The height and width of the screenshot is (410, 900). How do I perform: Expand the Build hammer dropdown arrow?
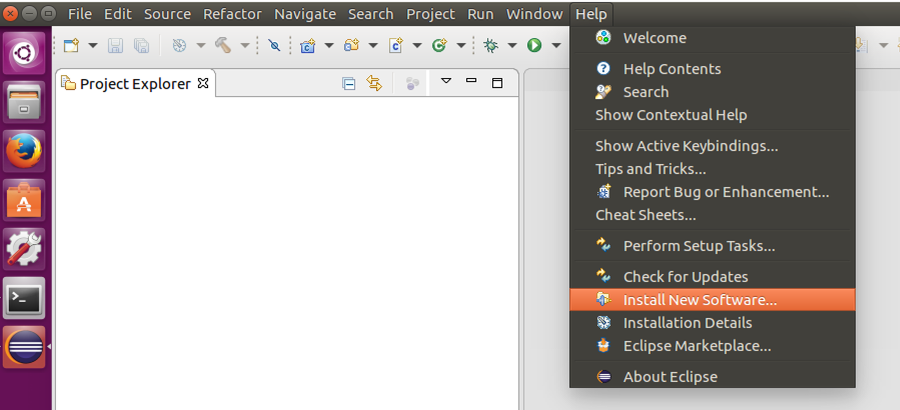(x=245, y=45)
